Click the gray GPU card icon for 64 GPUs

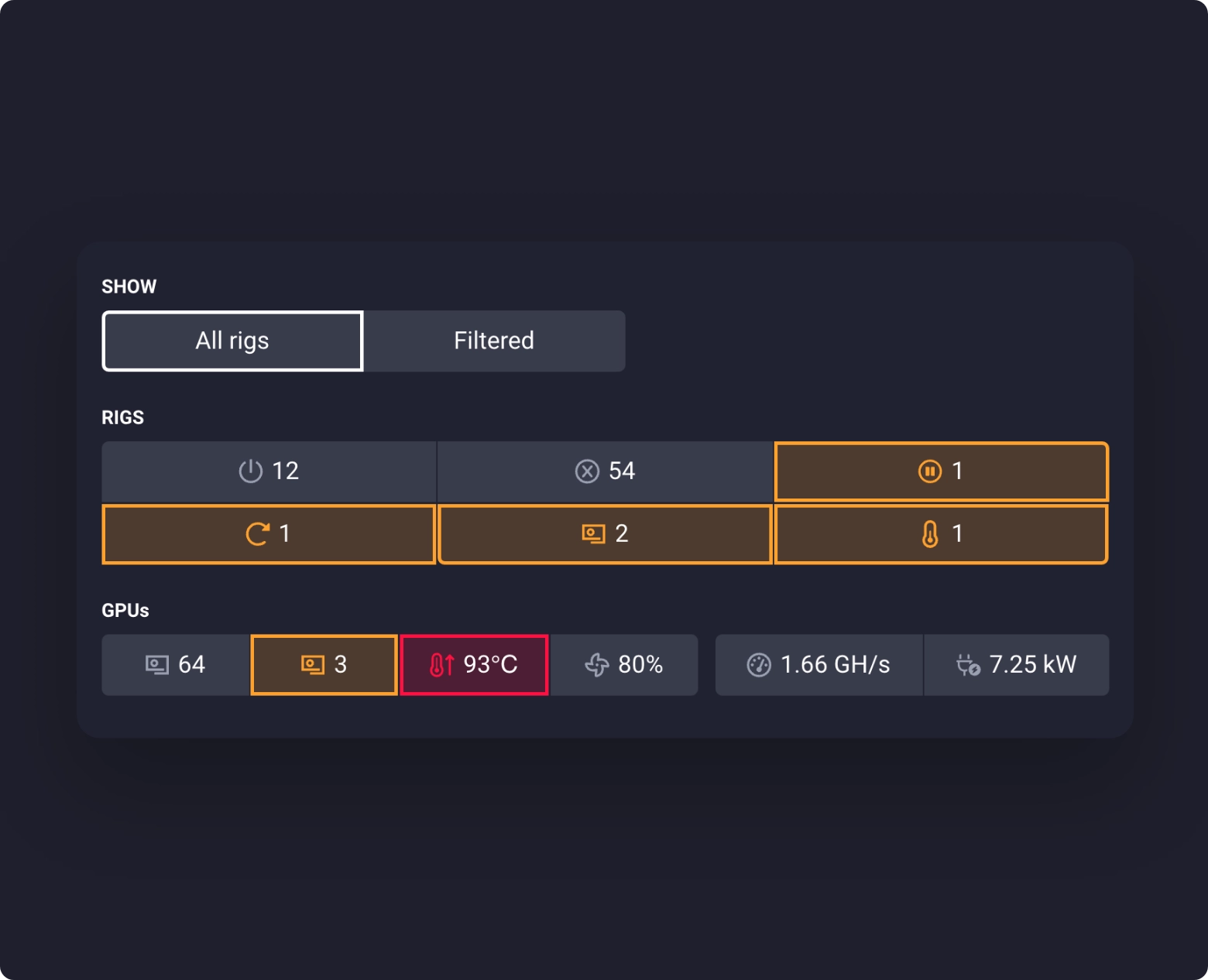(x=157, y=665)
